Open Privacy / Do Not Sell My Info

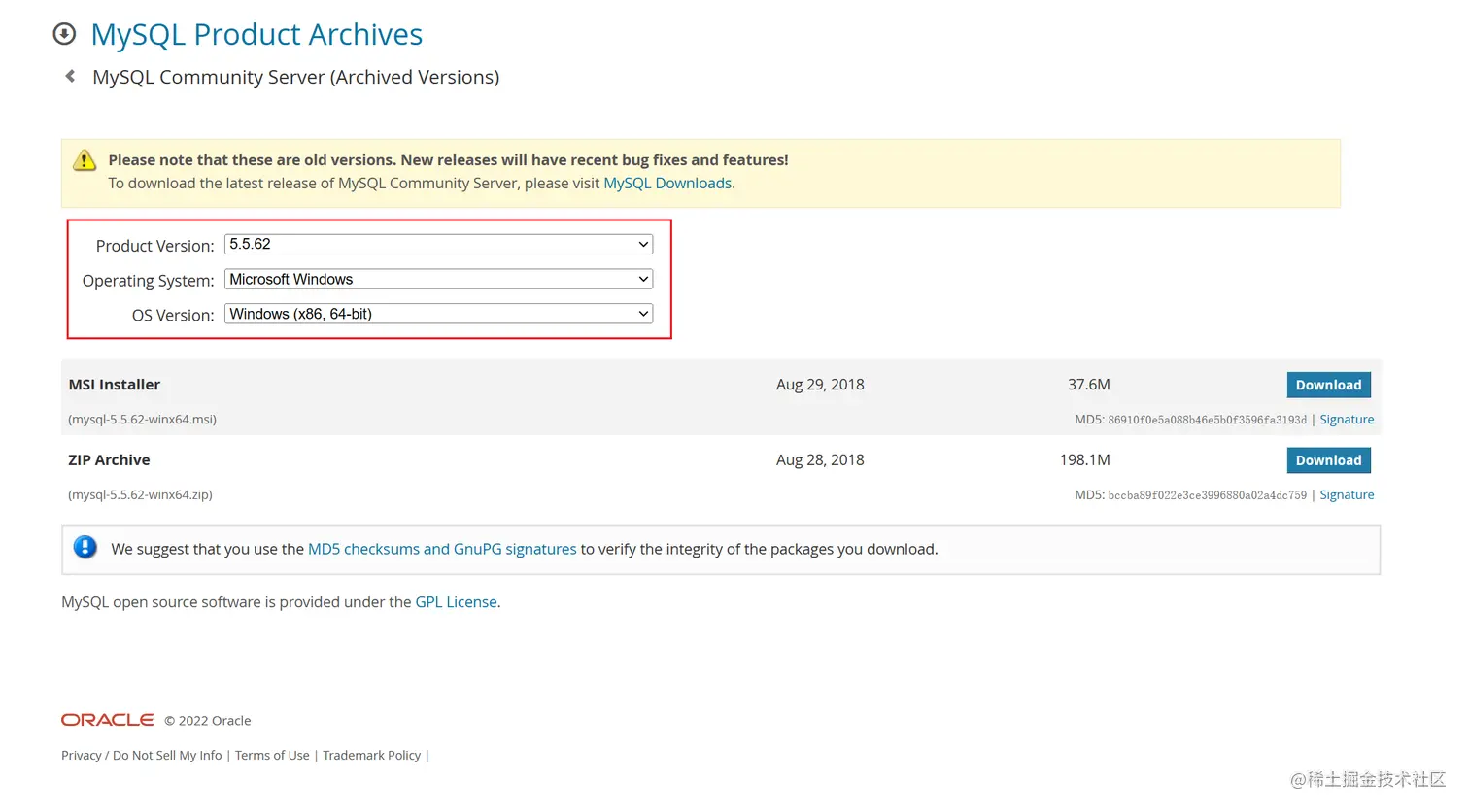142,756
